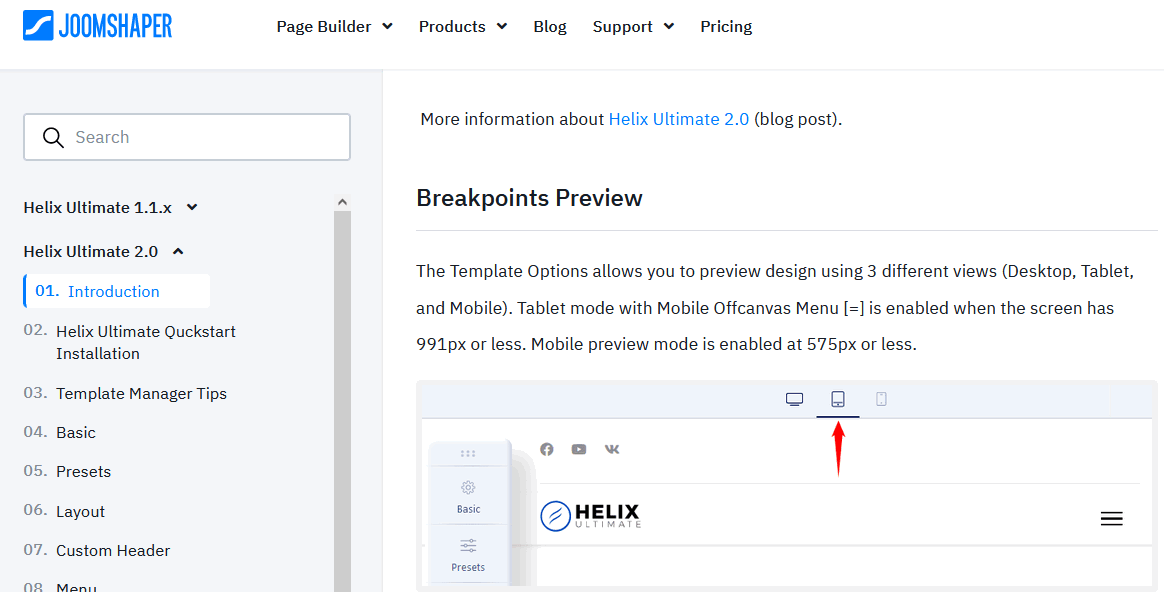1164x592 pixels.
Task: Follow the Helix Ultimate 2.0 blog link
Action: click(x=678, y=119)
